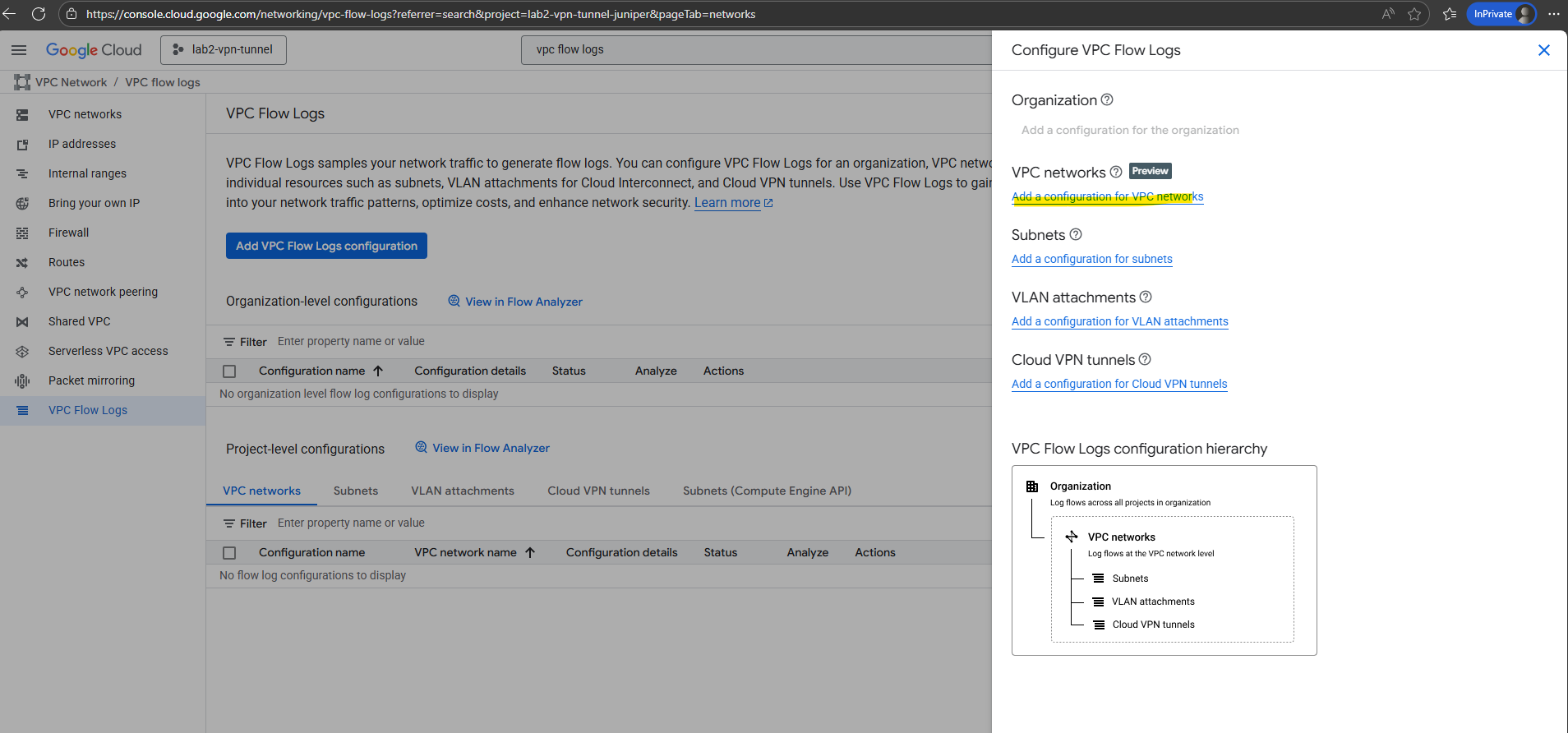Screen dimensions: 1568x733
Task: Click the help icon next to VLAN attachments
Action: pyautogui.click(x=1146, y=297)
